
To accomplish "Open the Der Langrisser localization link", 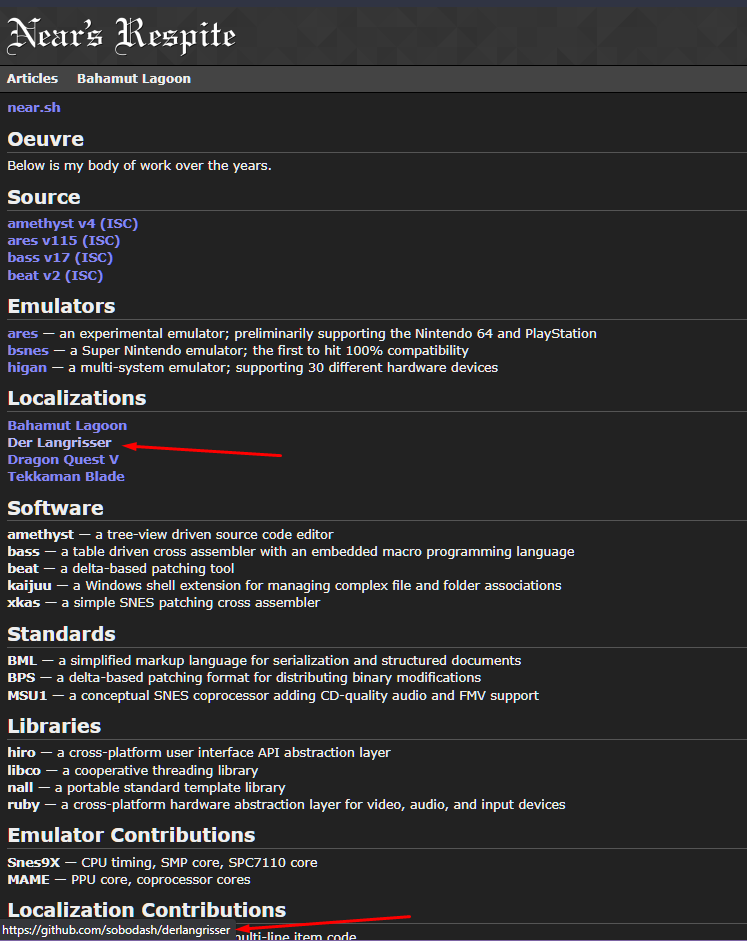I will 59,442.
